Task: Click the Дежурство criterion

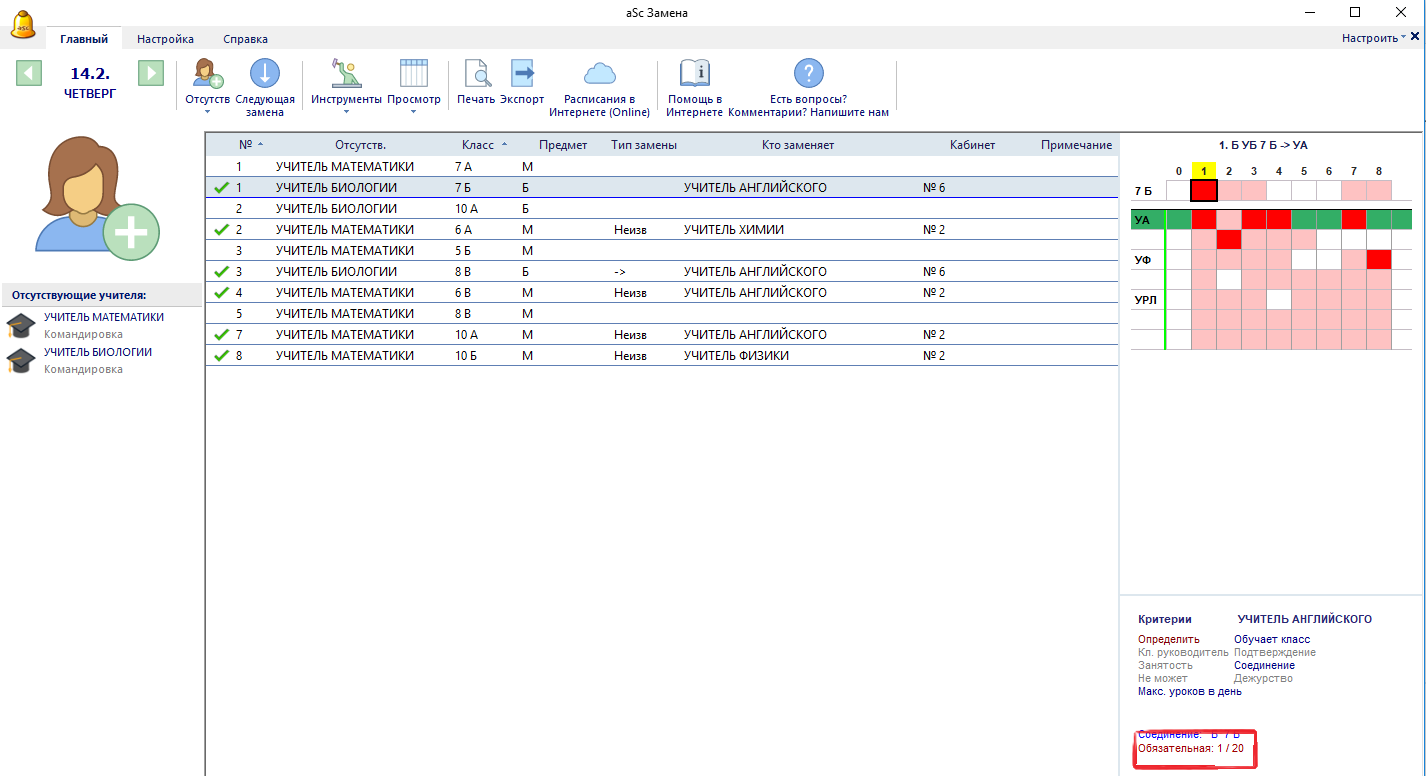Action: pyautogui.click(x=1263, y=678)
